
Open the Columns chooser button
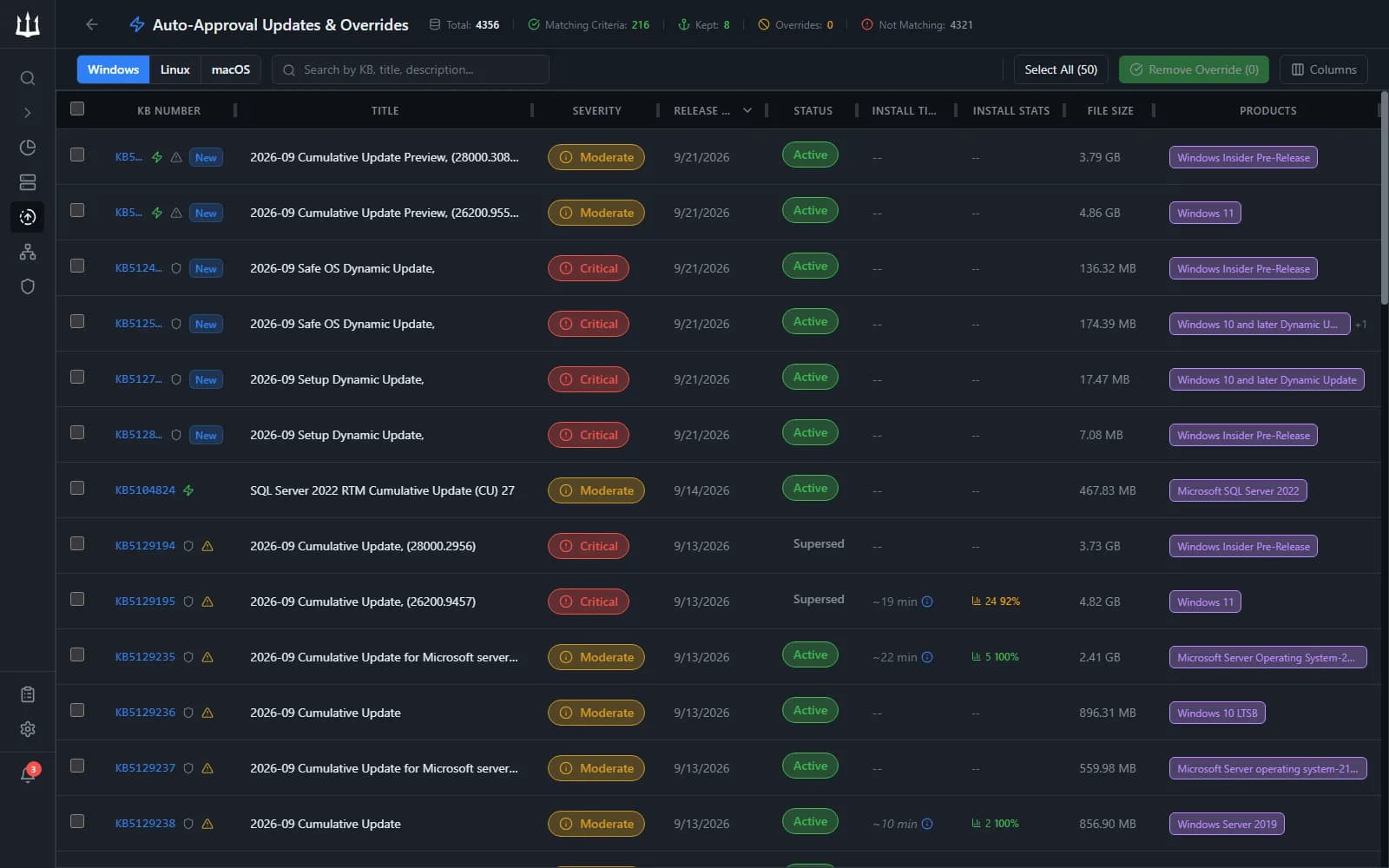1324,69
